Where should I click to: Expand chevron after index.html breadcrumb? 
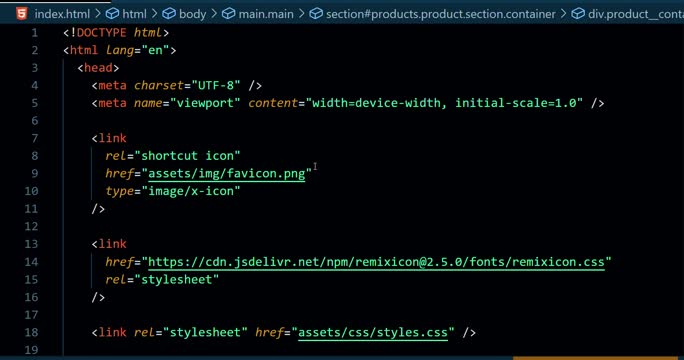[98, 14]
